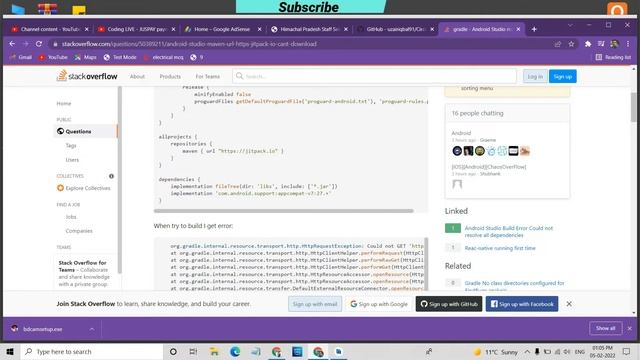Click the page vertical scrollbar thumb
This screenshot has height=360, width=640.
tap(633, 107)
